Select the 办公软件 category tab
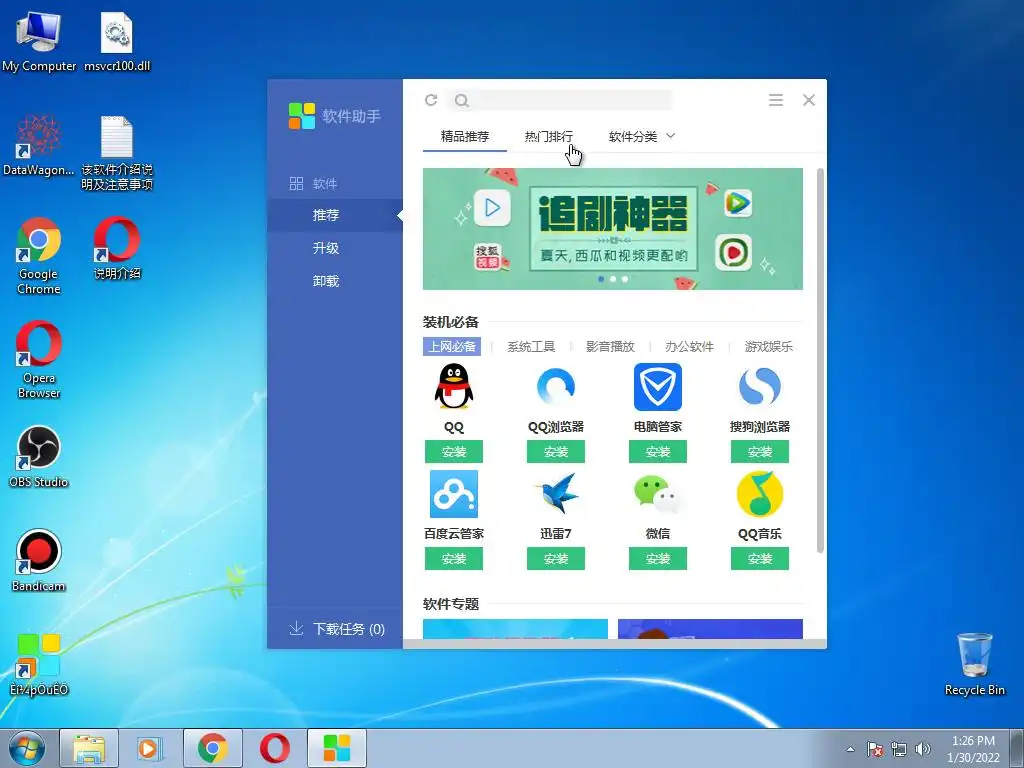 tap(689, 347)
